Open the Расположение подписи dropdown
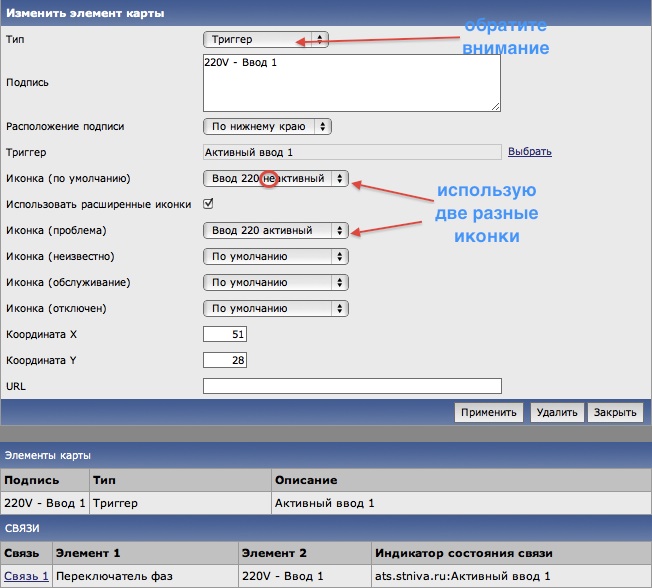This screenshot has width=652, height=588. click(x=266, y=127)
